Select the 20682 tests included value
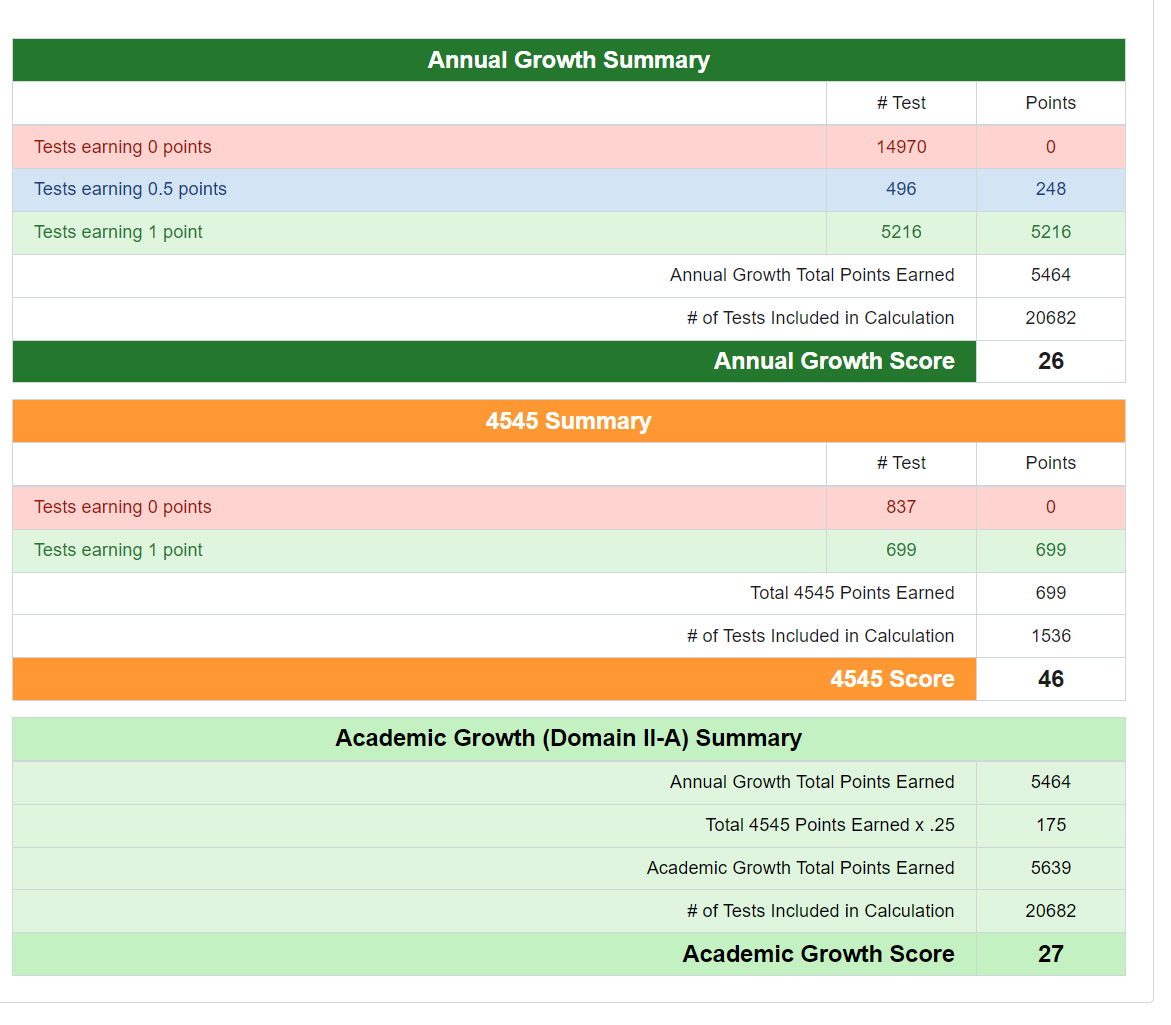Viewport: 1171px width, 1025px height. pos(1050,318)
